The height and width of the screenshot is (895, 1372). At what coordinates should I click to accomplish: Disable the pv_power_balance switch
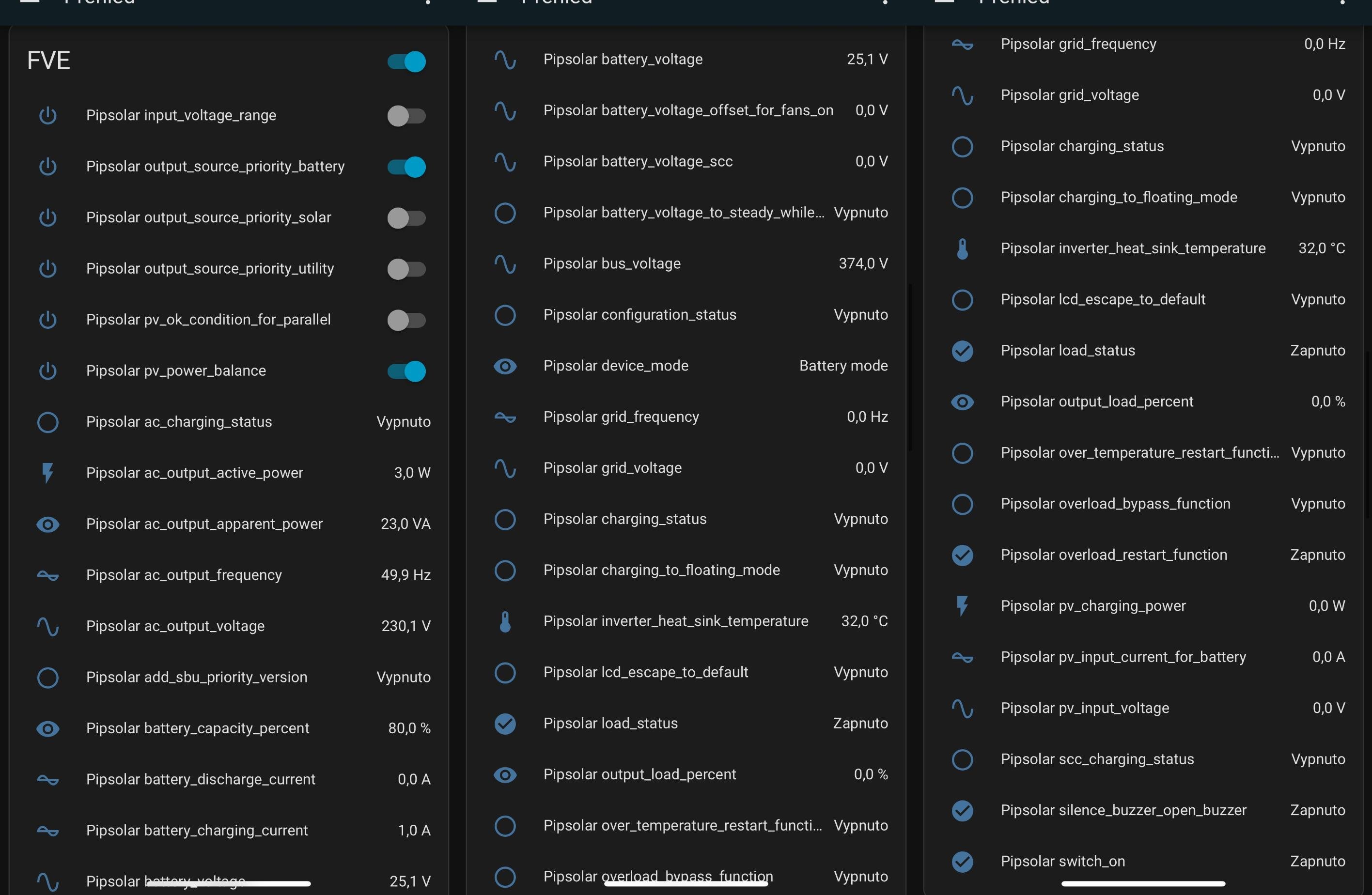(406, 371)
